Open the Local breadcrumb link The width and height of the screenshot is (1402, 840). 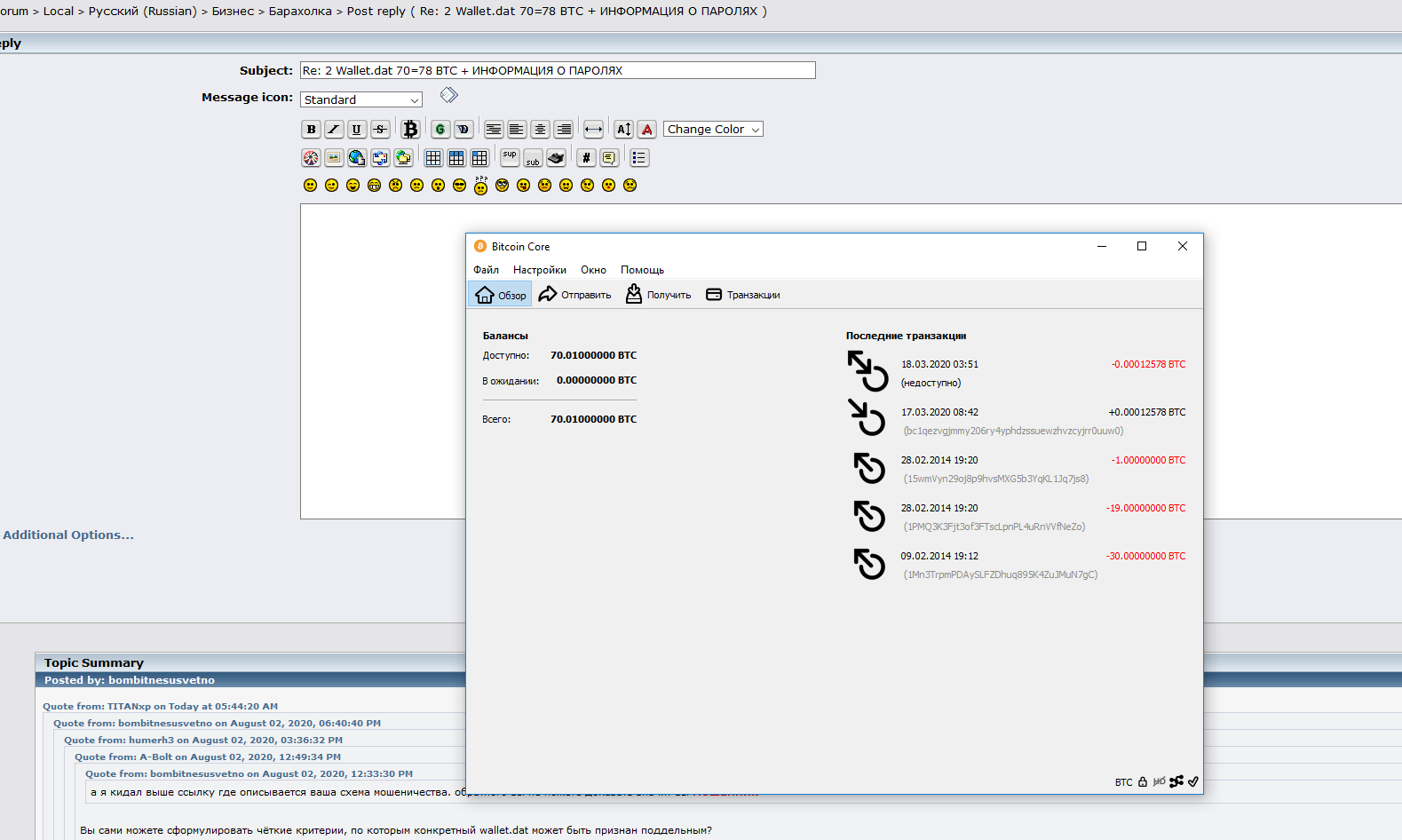click(x=59, y=11)
